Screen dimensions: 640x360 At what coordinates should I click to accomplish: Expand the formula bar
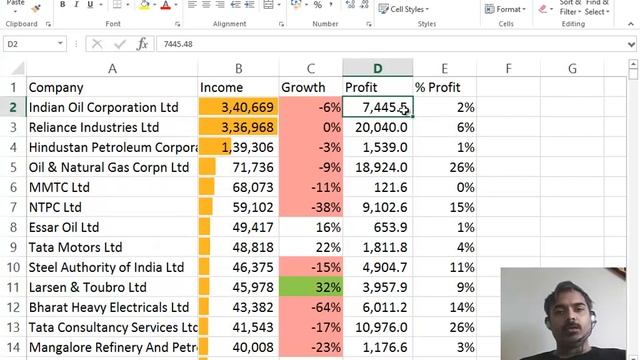(x=631, y=44)
